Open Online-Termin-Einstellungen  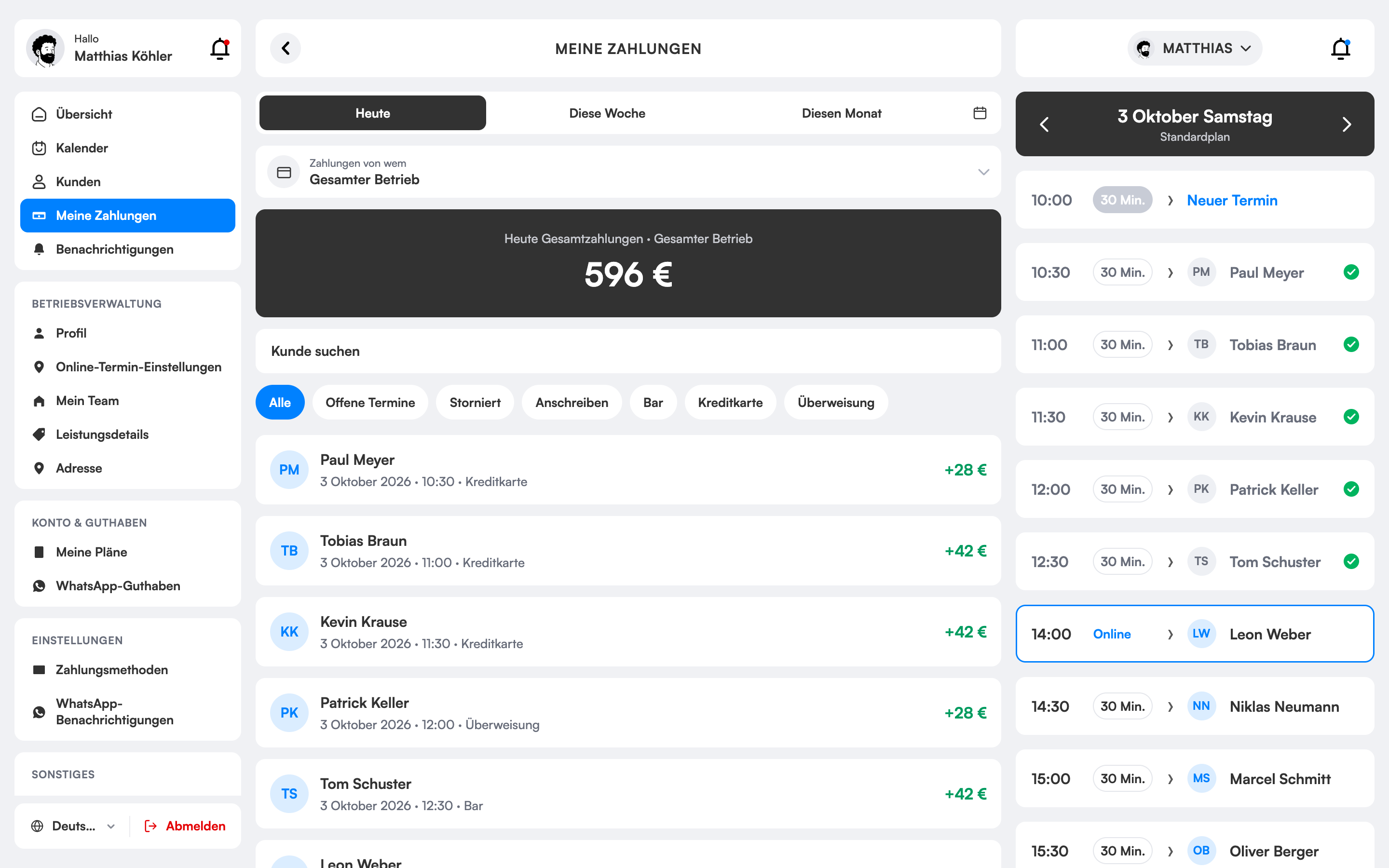click(127, 367)
